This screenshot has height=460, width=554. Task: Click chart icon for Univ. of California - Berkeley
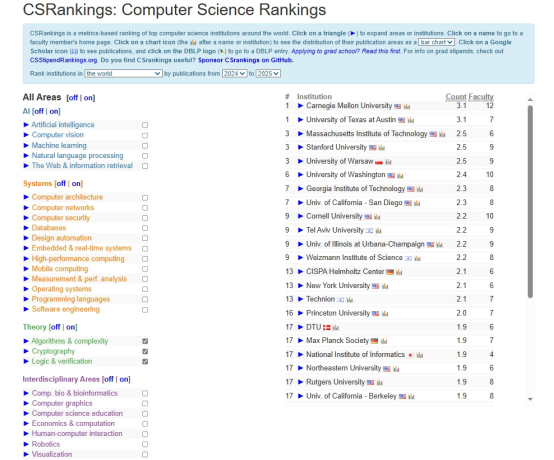pos(411,396)
